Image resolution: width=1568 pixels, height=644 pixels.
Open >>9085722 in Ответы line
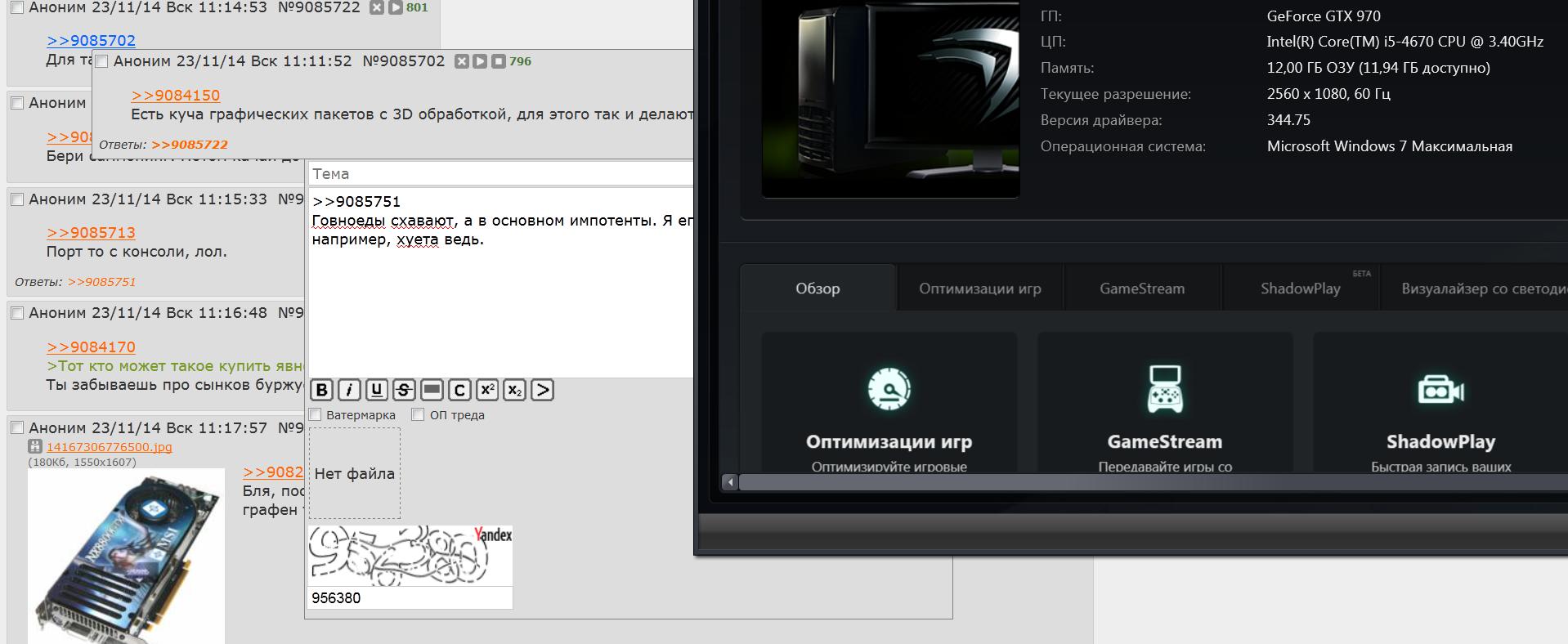[x=190, y=145]
